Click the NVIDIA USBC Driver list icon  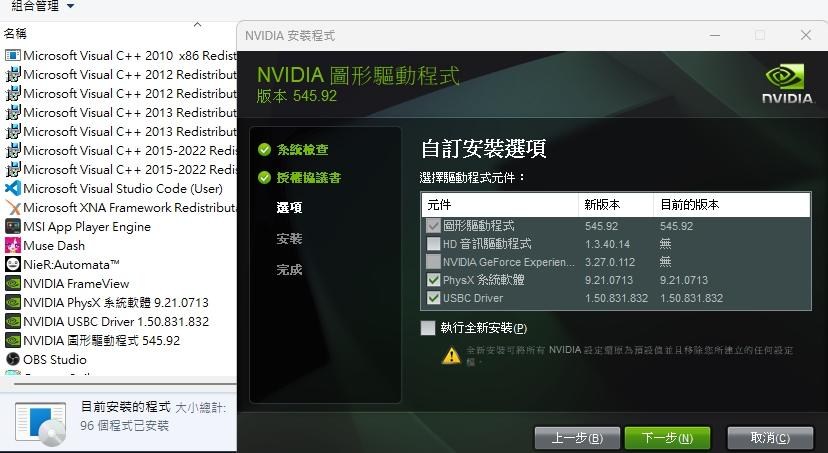click(13, 322)
